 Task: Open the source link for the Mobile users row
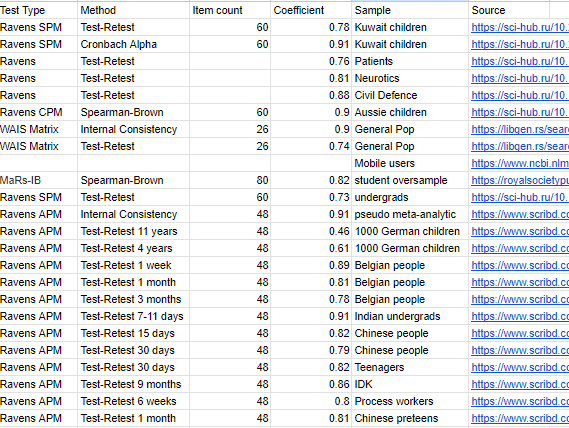coord(520,163)
